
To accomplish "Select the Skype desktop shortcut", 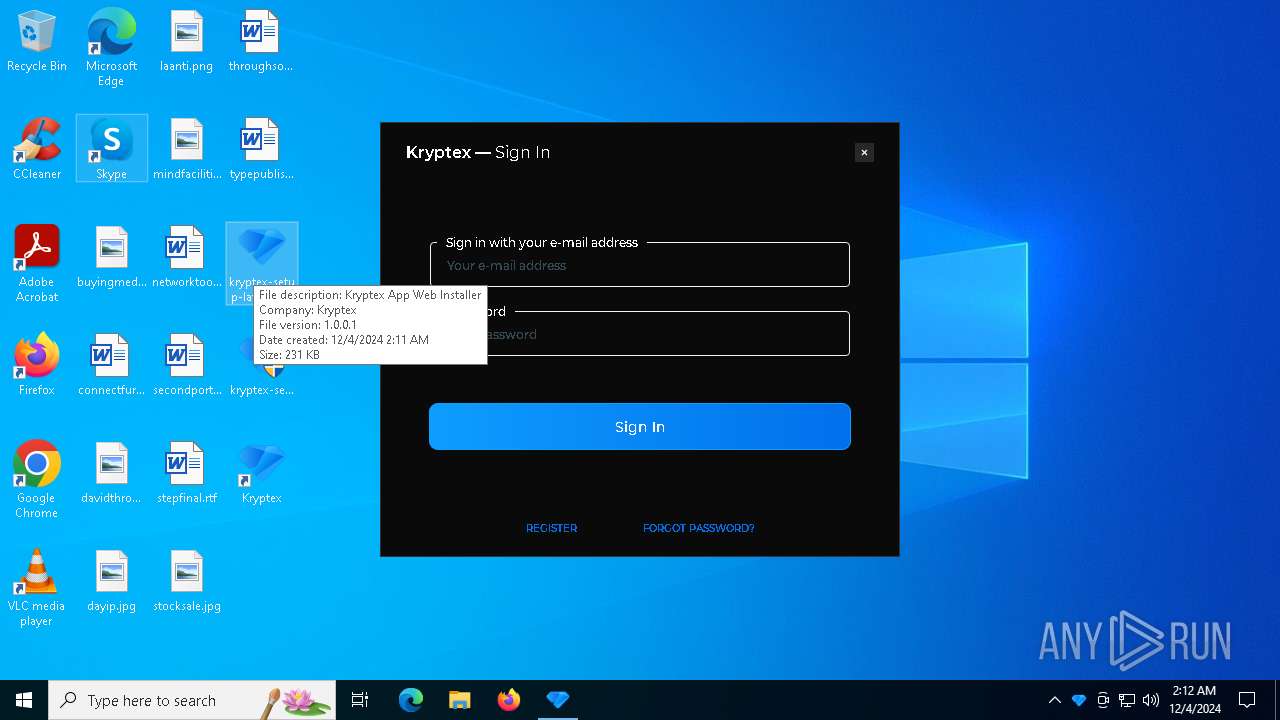I will point(111,150).
